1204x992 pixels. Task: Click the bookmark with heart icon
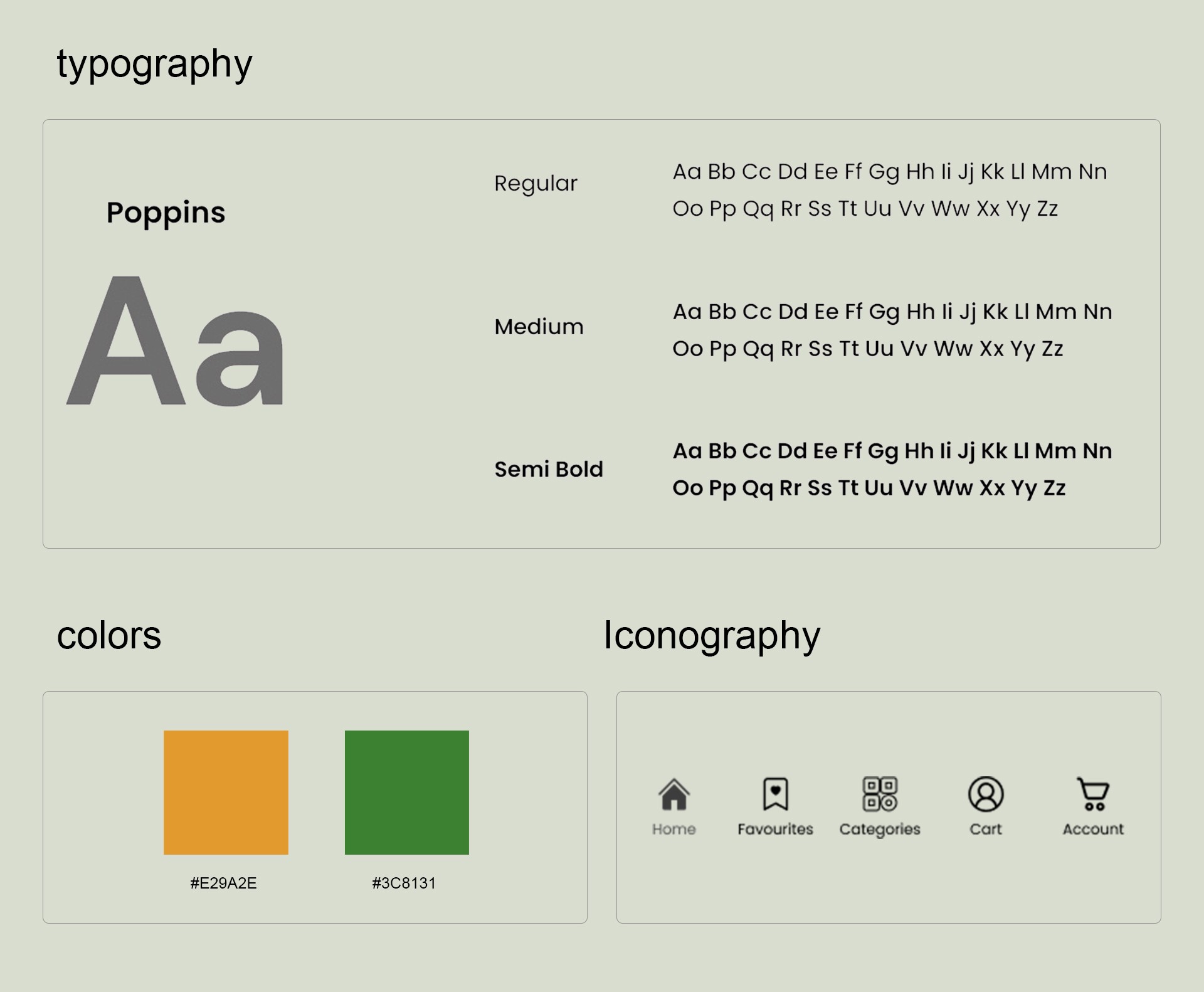(x=775, y=794)
